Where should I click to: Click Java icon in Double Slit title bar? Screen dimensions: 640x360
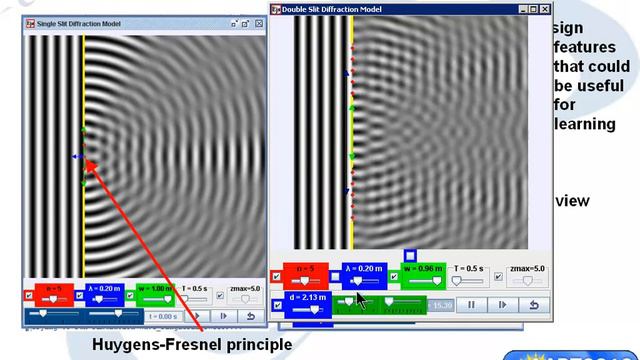coord(276,9)
